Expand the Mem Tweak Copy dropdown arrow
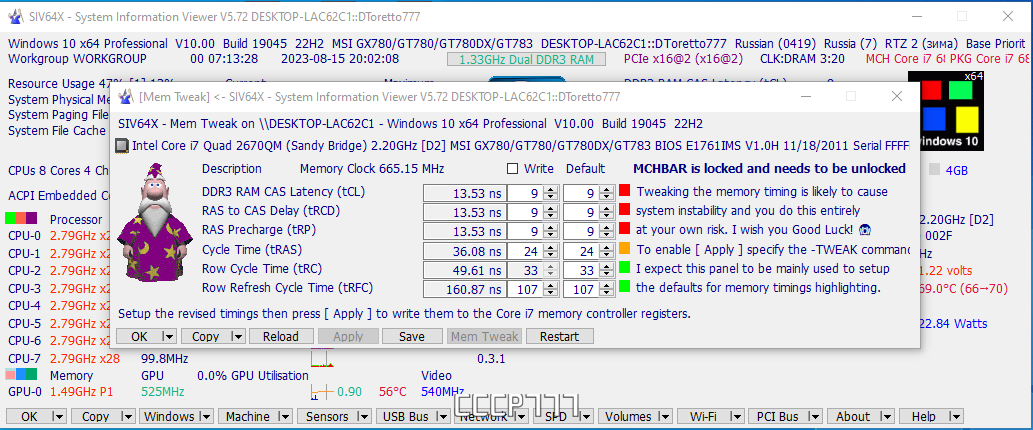The image size is (1033, 430). coord(238,336)
